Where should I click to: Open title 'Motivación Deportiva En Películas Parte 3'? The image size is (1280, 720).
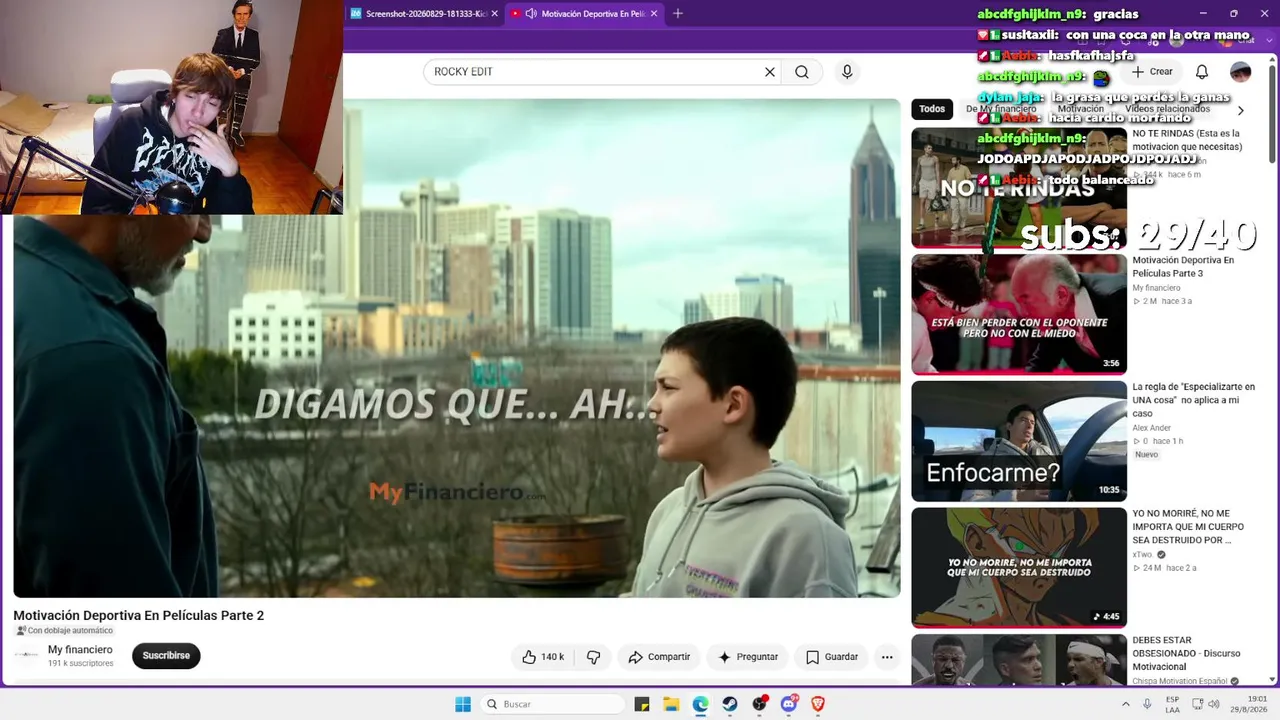(x=1183, y=267)
